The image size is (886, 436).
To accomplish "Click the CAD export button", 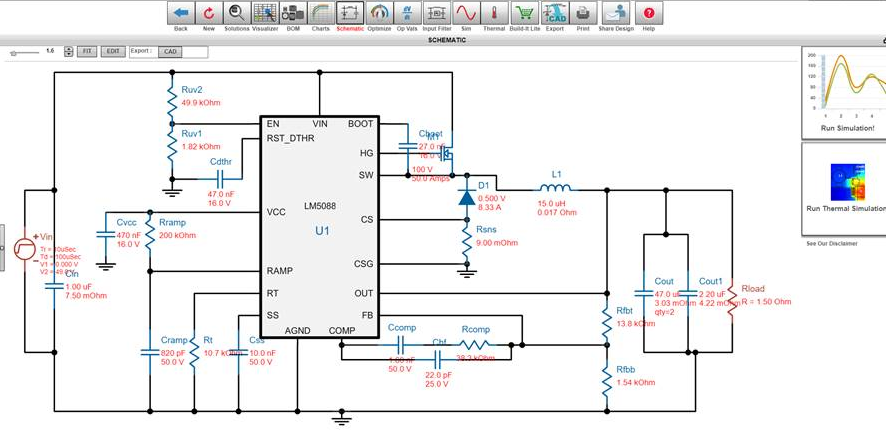I will (170, 52).
